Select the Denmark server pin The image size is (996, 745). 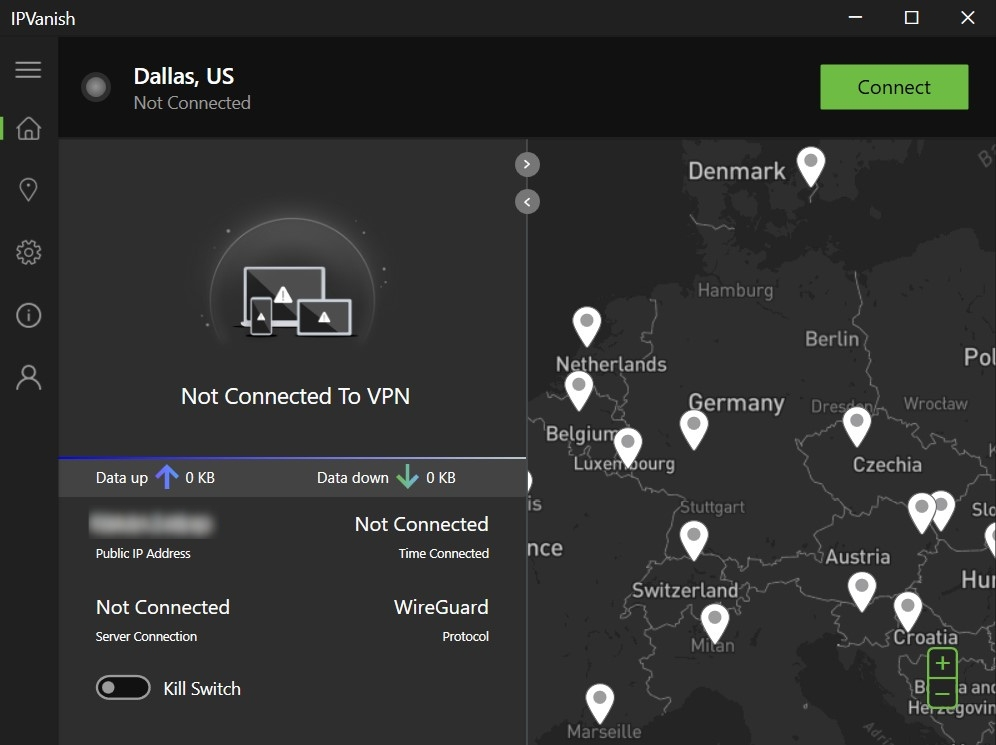point(811,166)
